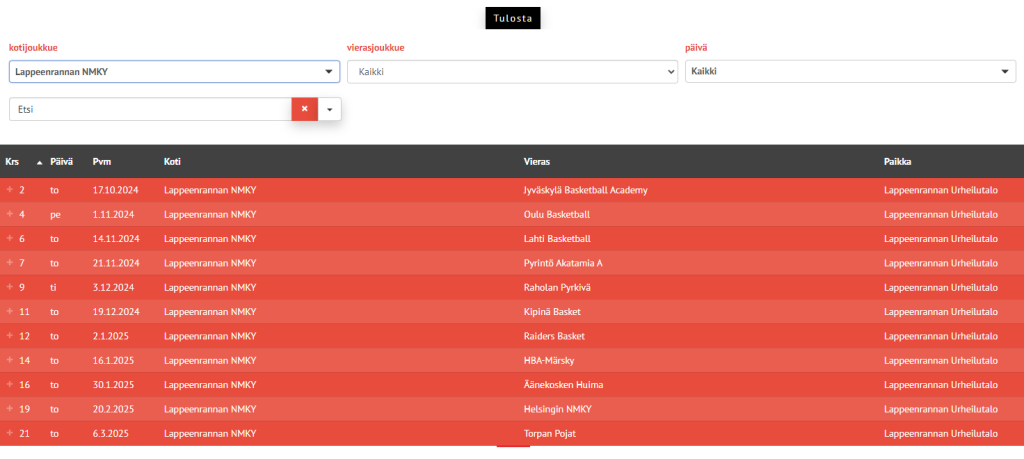Click 'ti' day in 3.12.2024 row

54,287
